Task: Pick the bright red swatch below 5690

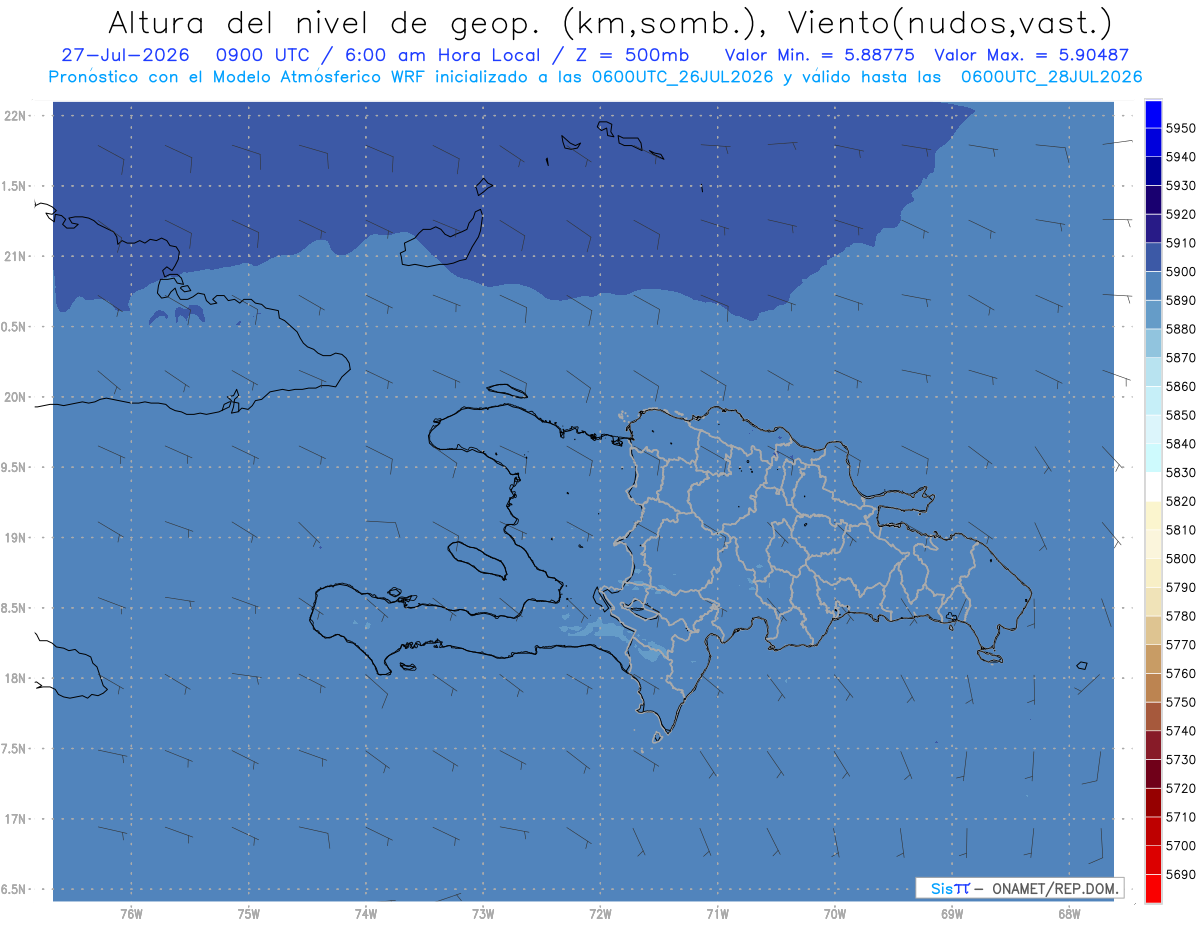Action: pyautogui.click(x=1153, y=888)
